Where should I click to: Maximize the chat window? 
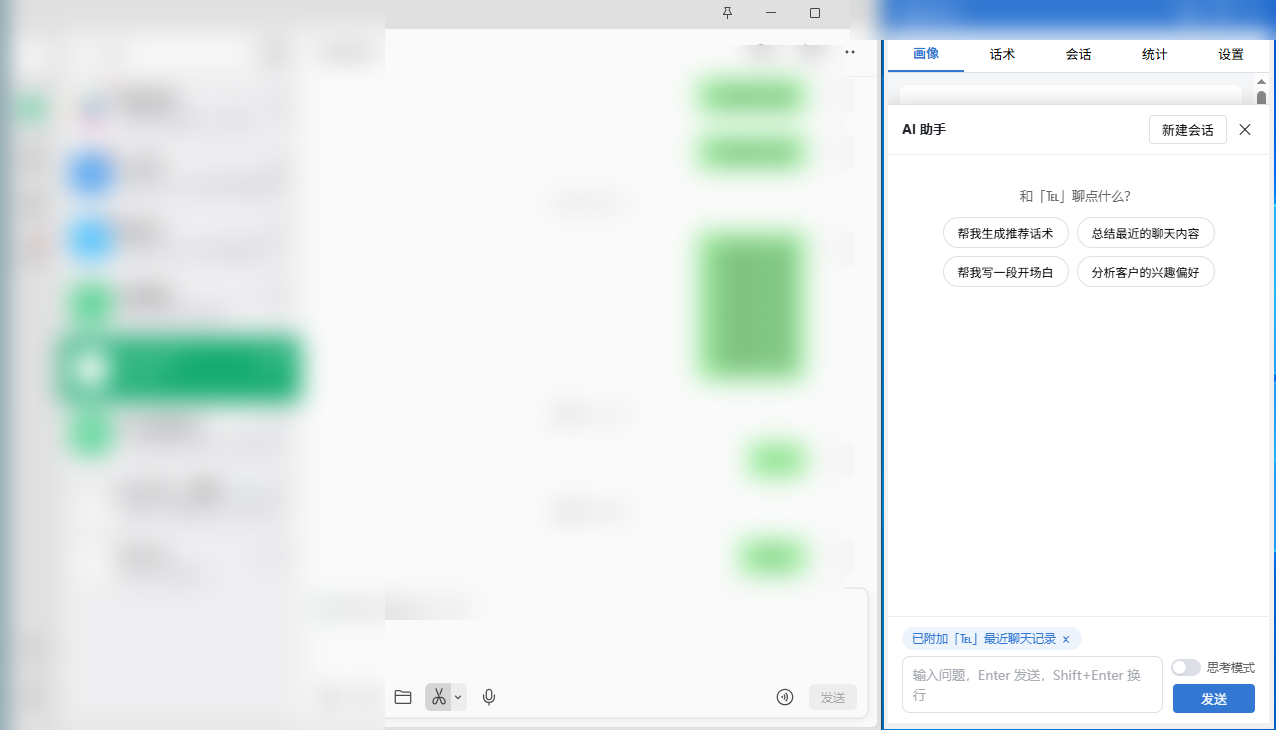pos(815,13)
